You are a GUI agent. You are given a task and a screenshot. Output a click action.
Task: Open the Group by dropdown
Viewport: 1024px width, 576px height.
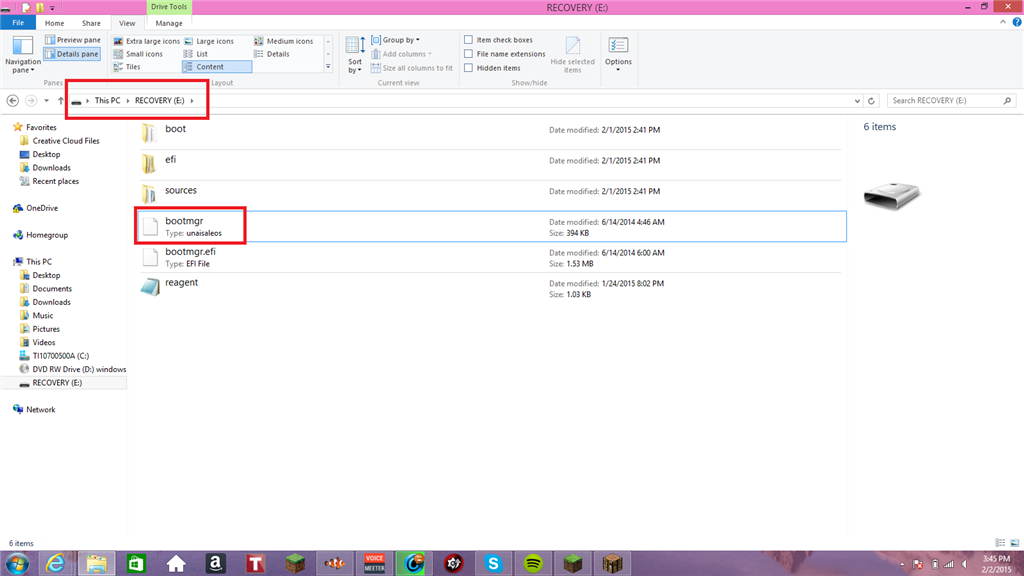tap(396, 40)
